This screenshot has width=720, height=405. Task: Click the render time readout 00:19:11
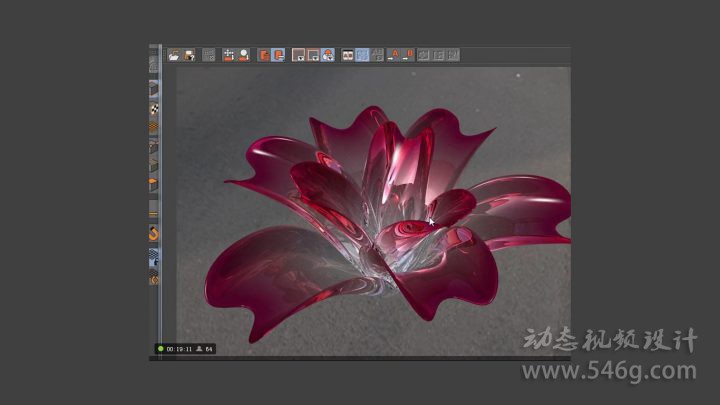(178, 349)
